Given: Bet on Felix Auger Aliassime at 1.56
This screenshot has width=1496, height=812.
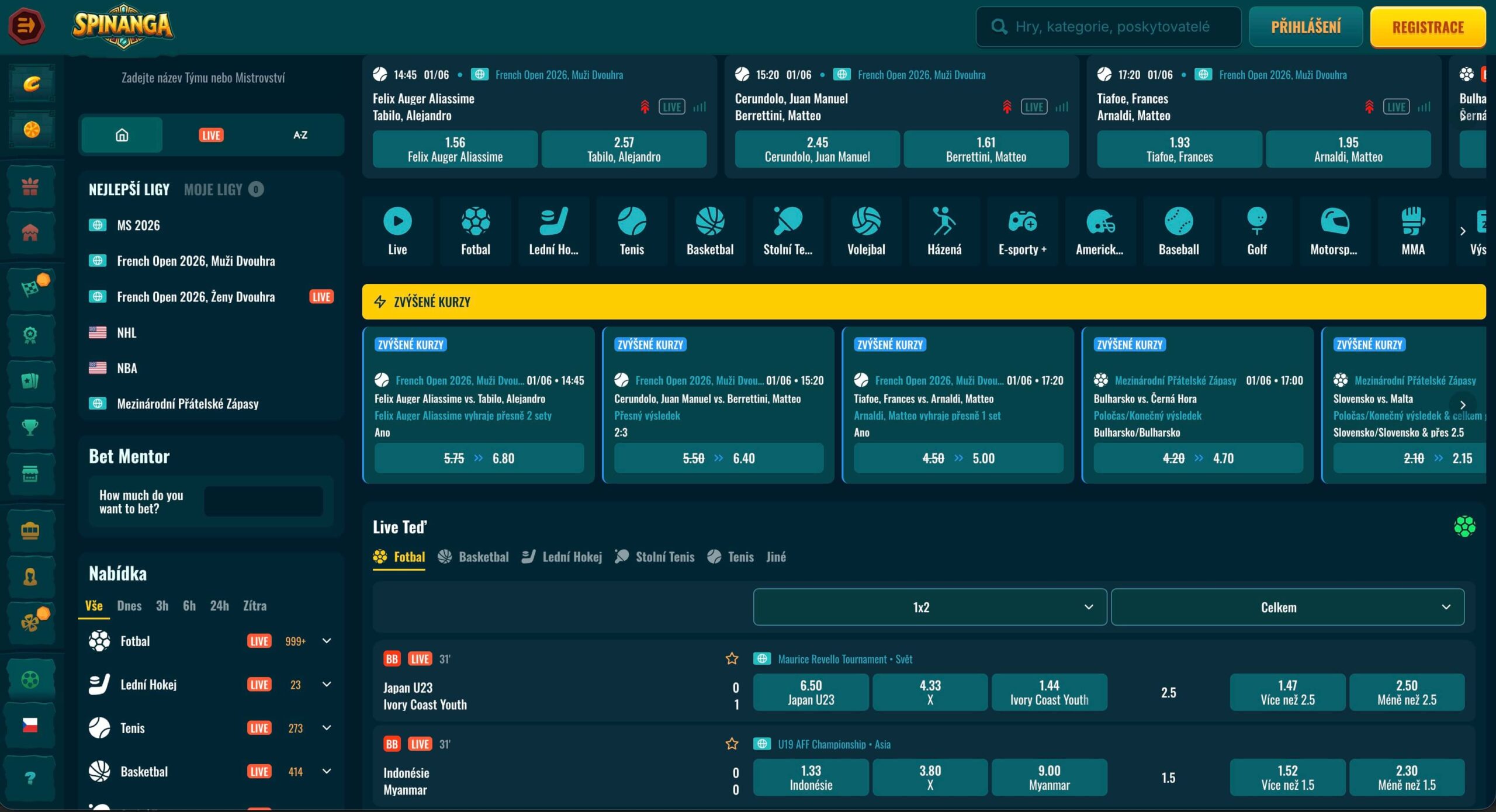Looking at the screenshot, I should pos(455,149).
